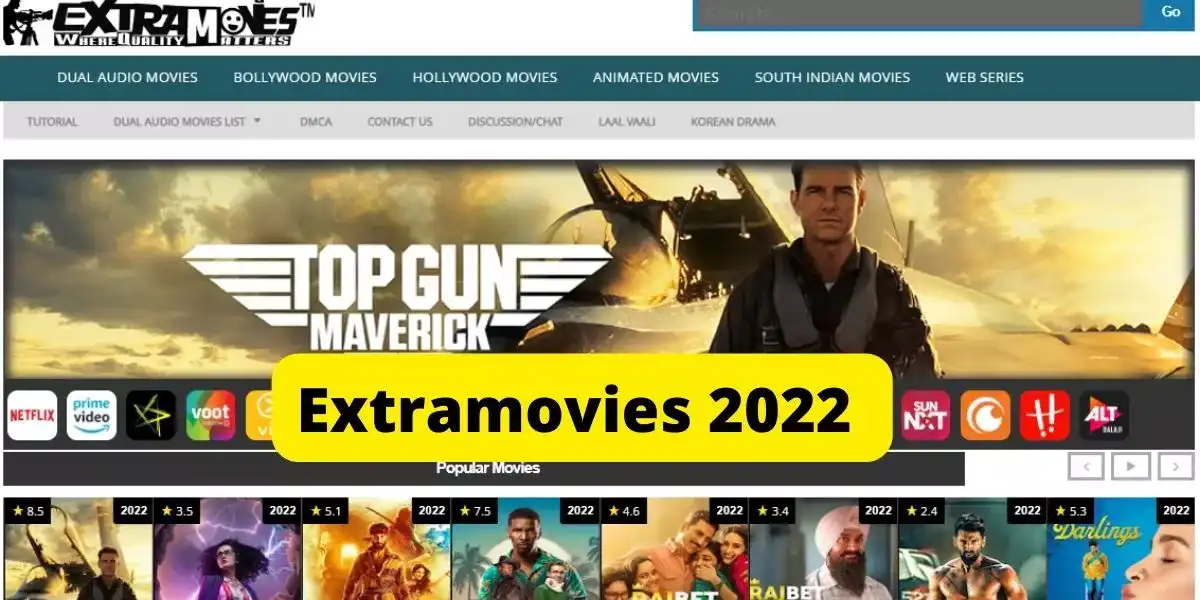Submit search with the Go button

point(1170,13)
